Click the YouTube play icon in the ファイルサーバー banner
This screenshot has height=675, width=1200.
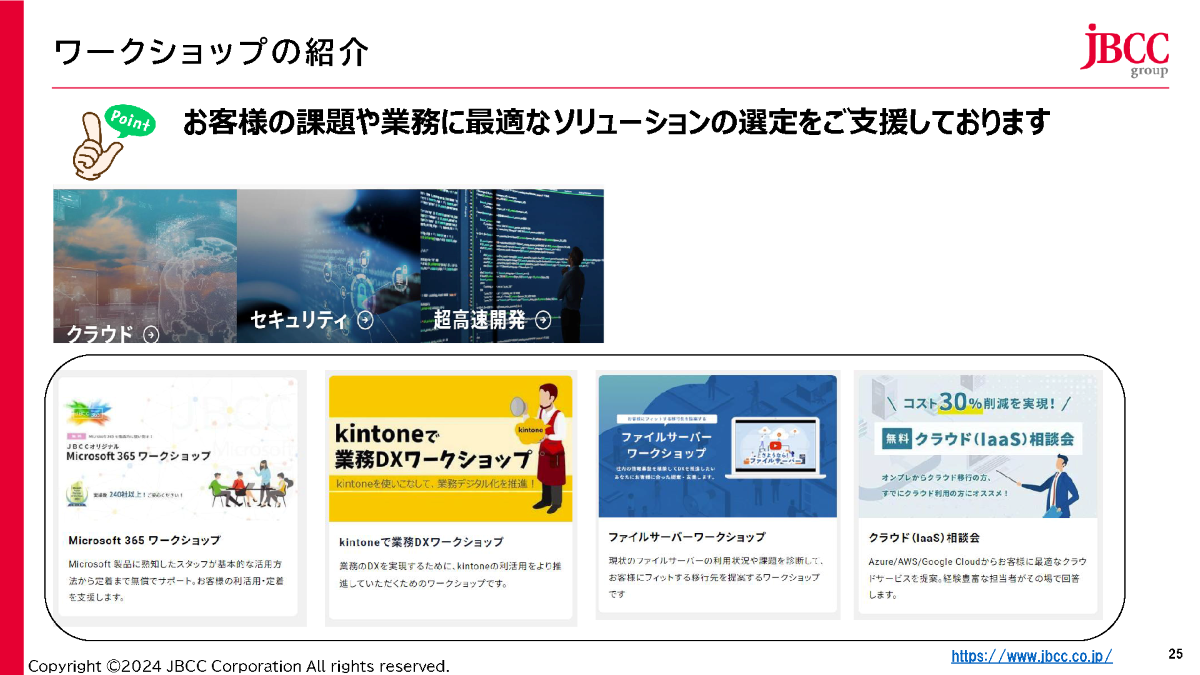click(776, 445)
